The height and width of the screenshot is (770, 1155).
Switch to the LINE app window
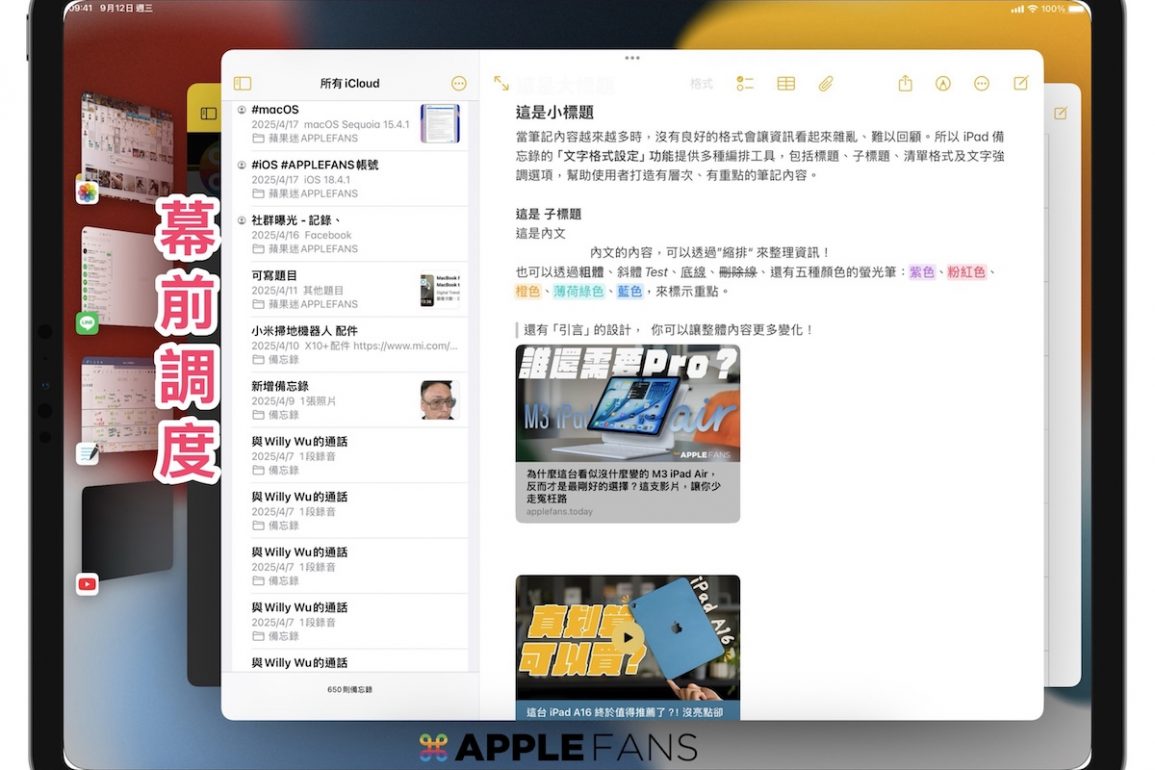pyautogui.click(x=88, y=322)
